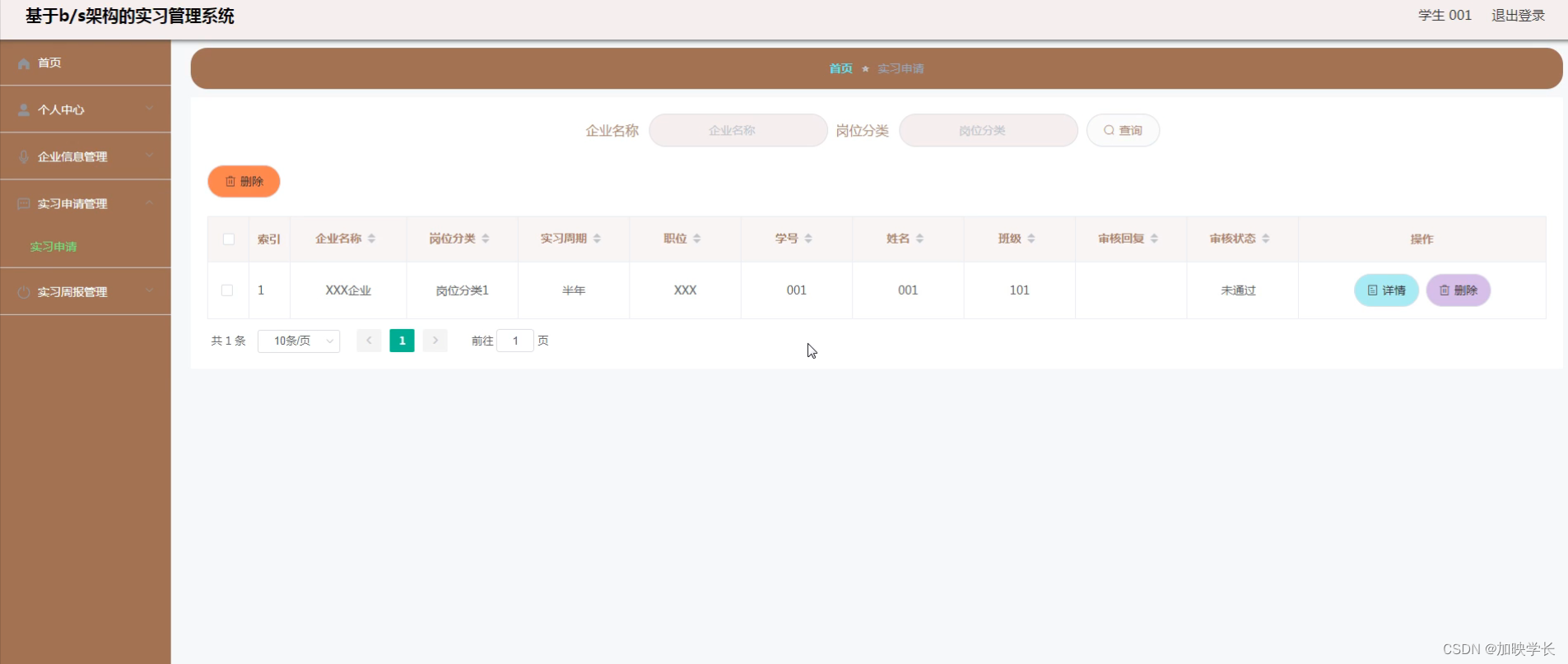1568x664 pixels.
Task: Click the 岗位分类 search input field
Action: (x=989, y=130)
